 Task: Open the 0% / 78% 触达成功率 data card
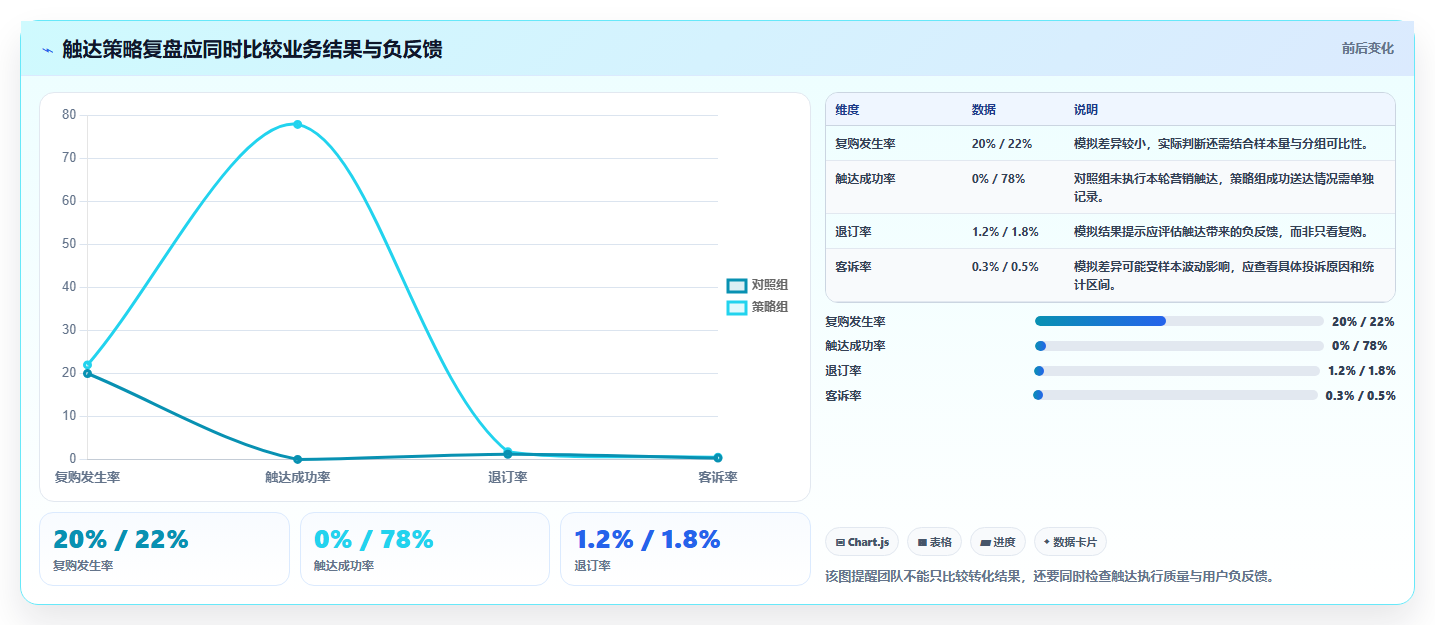tap(425, 549)
